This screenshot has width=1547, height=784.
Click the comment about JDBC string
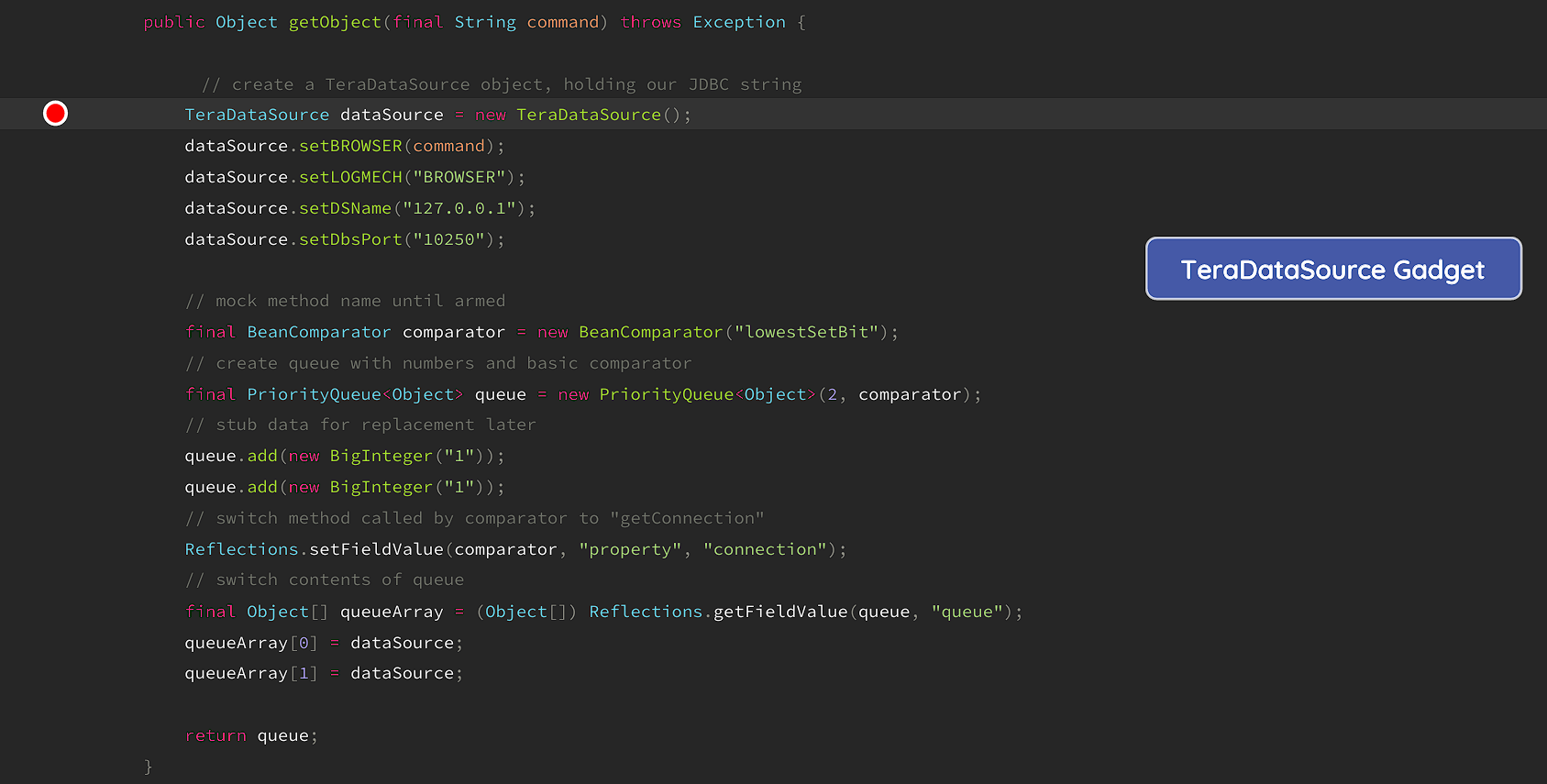[502, 84]
